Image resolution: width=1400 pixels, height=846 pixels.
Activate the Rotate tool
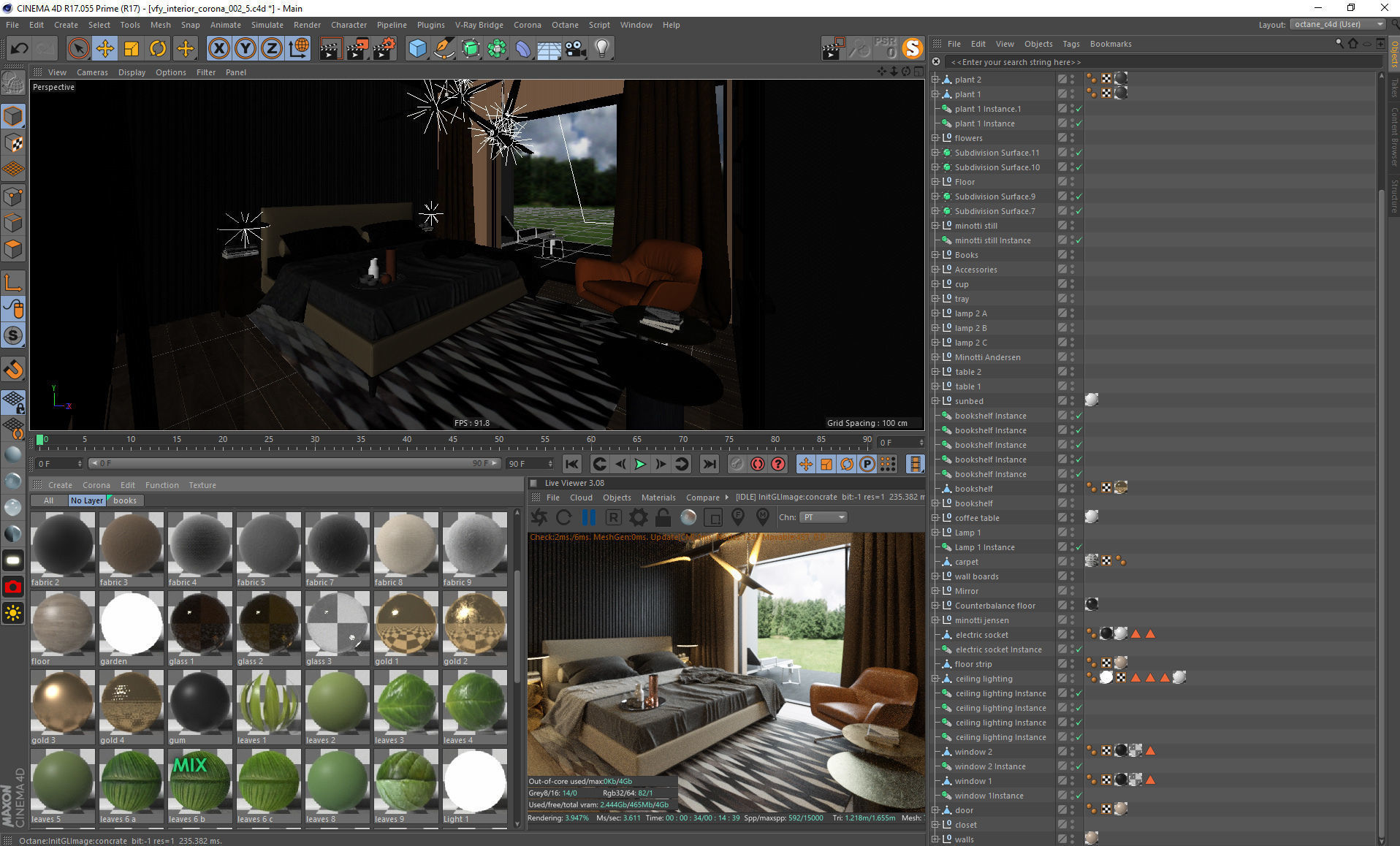[158, 49]
